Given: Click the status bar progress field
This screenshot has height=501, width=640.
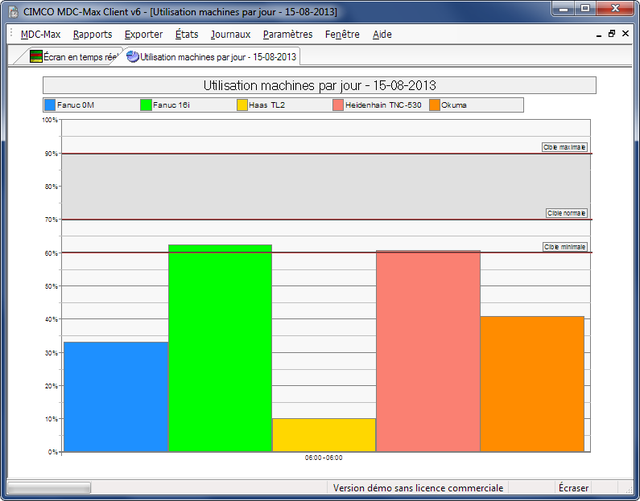Looking at the screenshot, I should click(49, 488).
